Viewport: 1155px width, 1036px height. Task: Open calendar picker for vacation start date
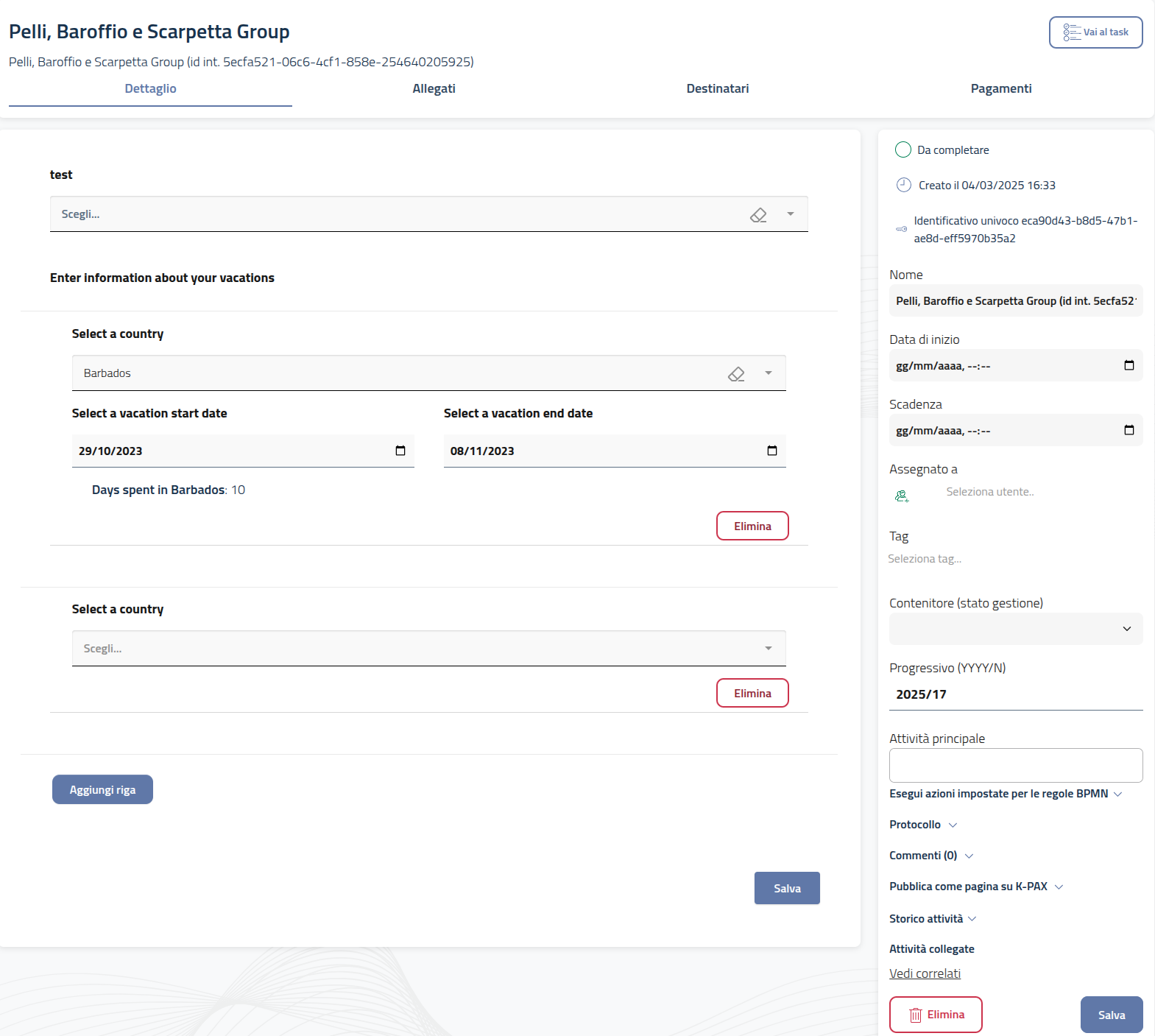click(x=400, y=451)
